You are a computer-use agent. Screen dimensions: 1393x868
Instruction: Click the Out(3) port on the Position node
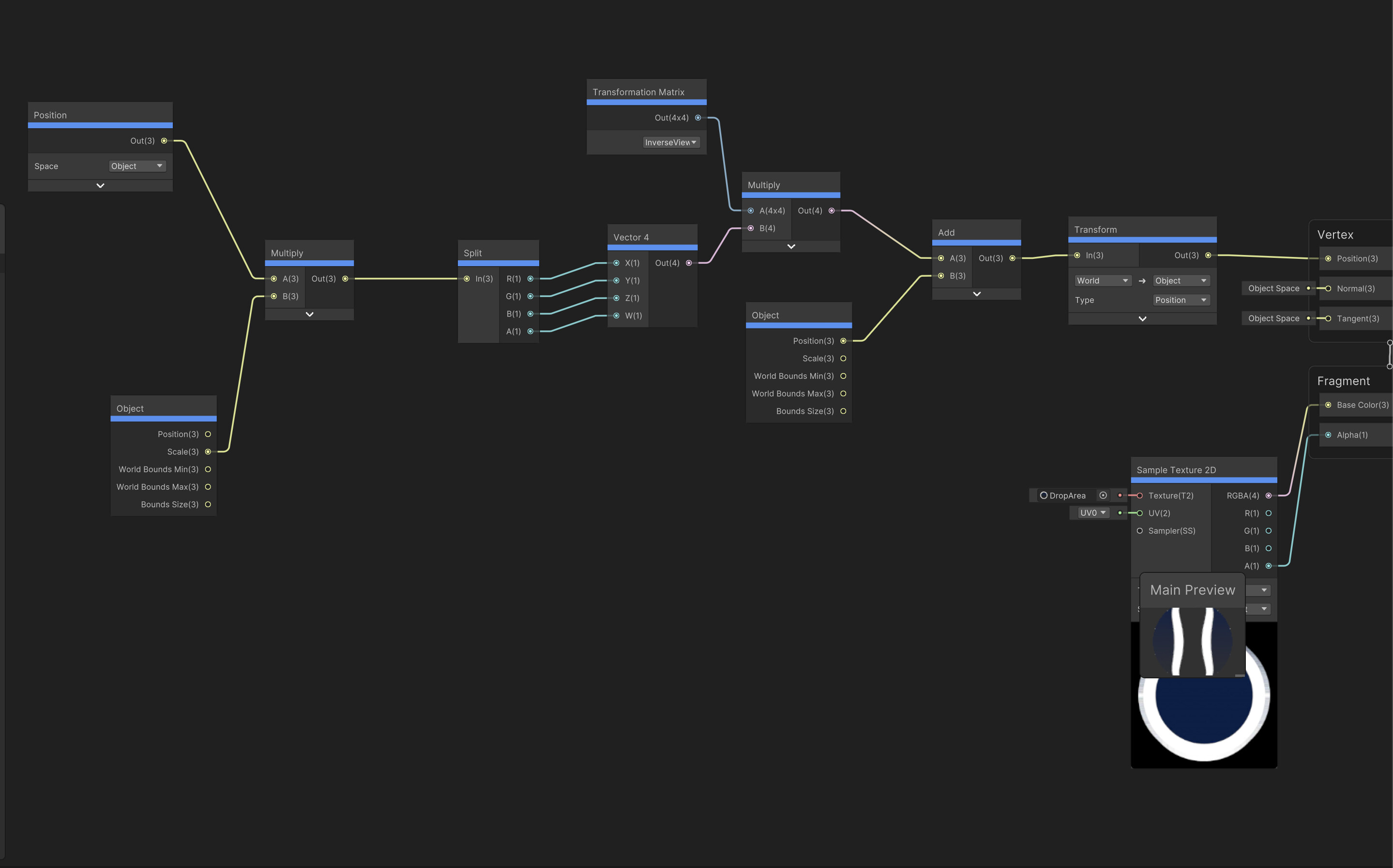164,141
